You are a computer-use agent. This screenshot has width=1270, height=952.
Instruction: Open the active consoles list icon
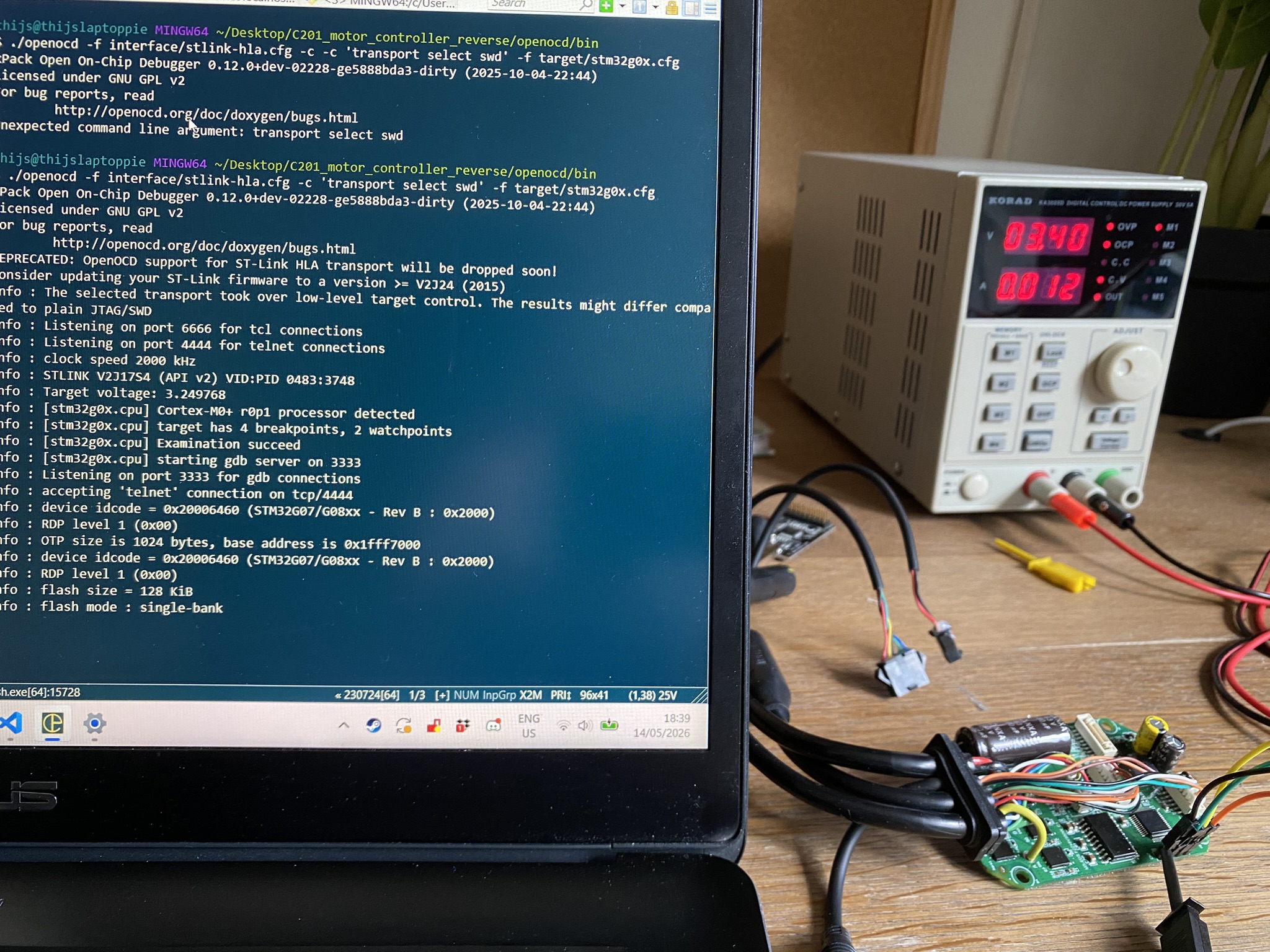coord(639,7)
